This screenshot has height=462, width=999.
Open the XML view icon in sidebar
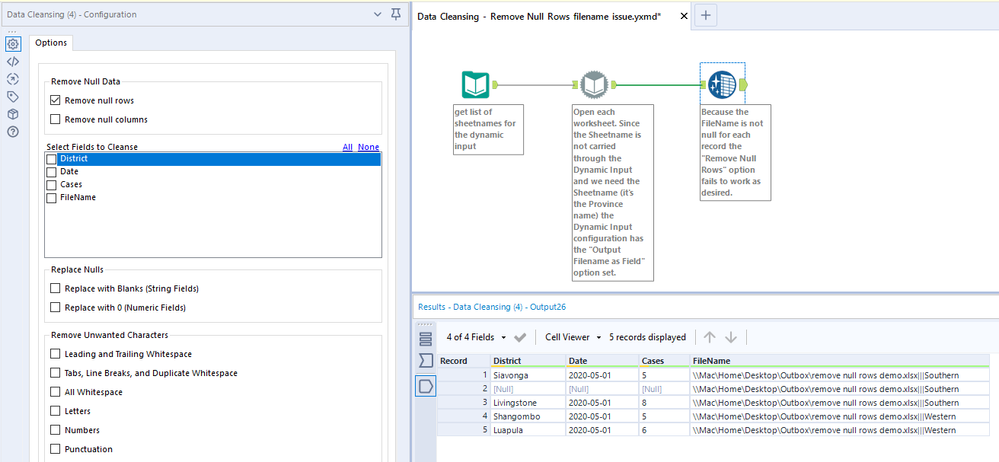pos(13,61)
